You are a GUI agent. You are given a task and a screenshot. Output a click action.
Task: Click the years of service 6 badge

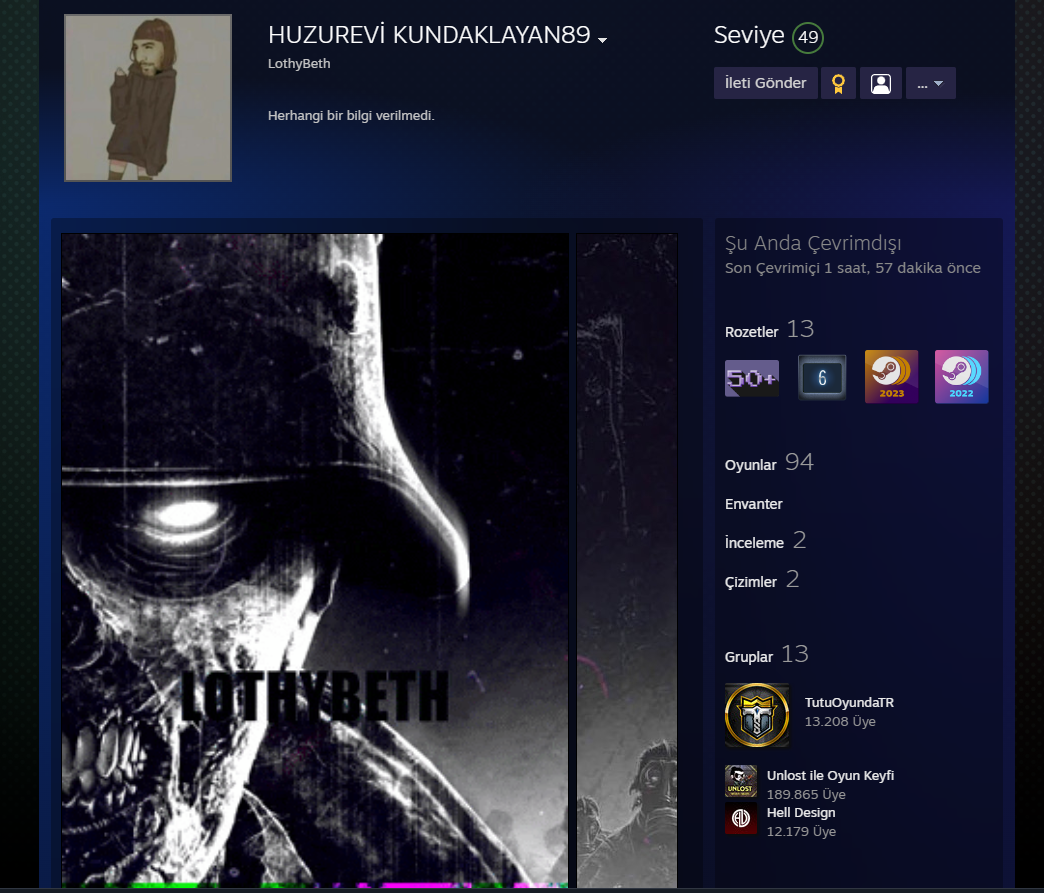[822, 378]
